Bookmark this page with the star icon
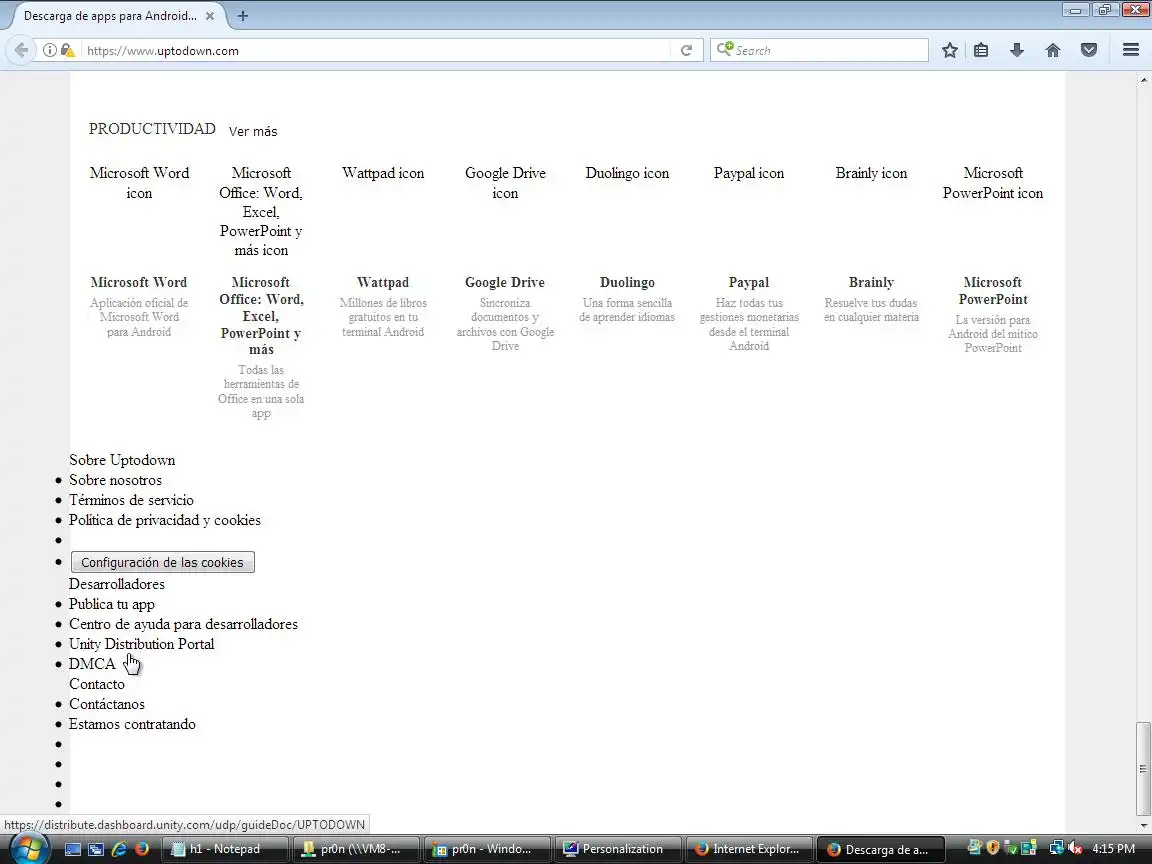Screen dimensions: 1152x864 (x=949, y=50)
